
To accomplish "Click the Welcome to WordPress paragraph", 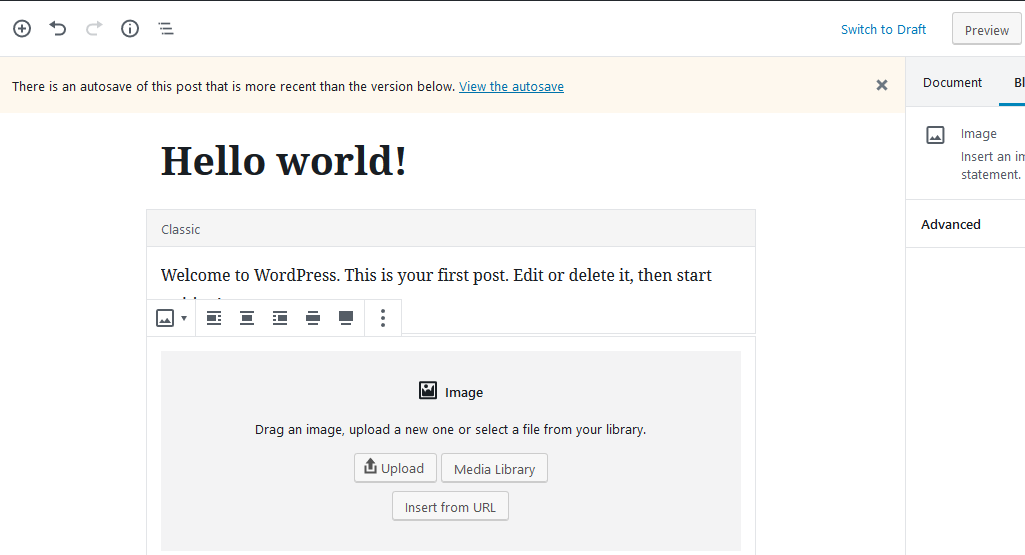I will [436, 275].
